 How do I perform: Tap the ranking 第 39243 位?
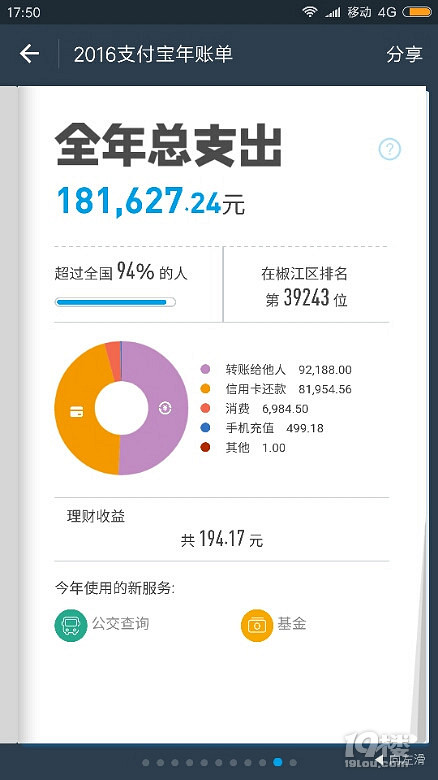click(x=306, y=298)
